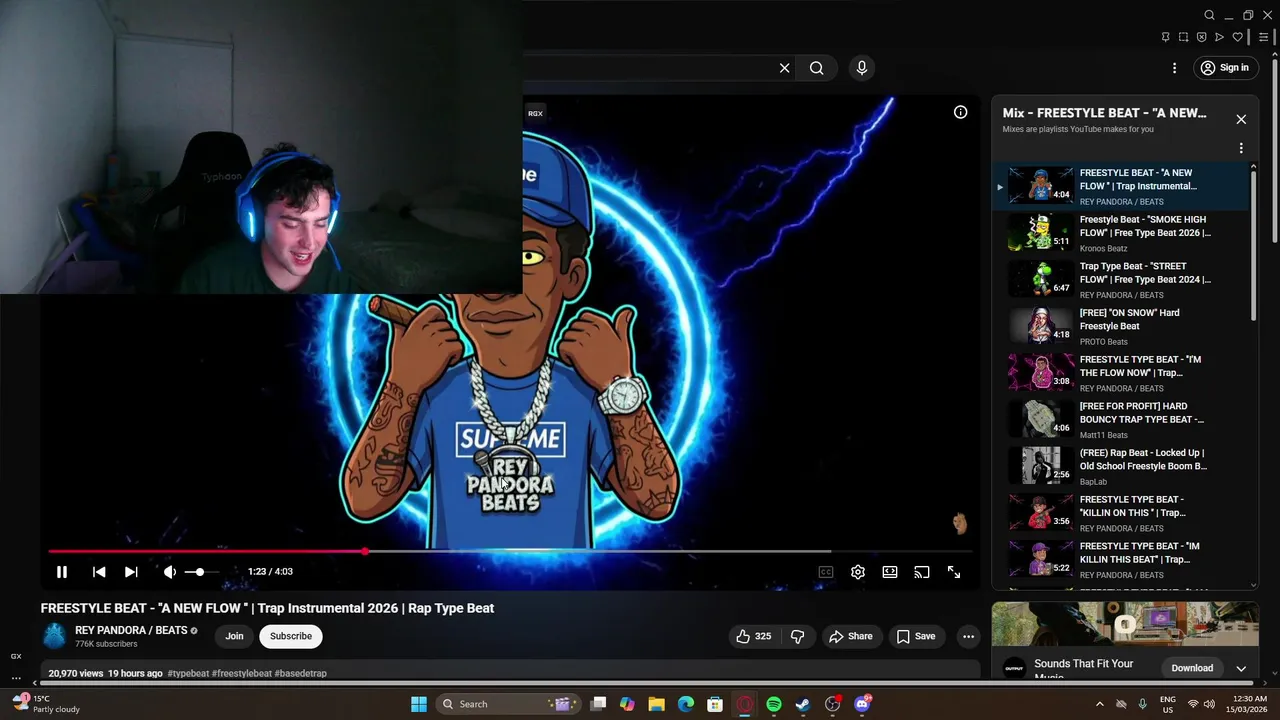Image resolution: width=1280 pixels, height=720 pixels.
Task: Like the video (325 likes)
Action: [754, 636]
